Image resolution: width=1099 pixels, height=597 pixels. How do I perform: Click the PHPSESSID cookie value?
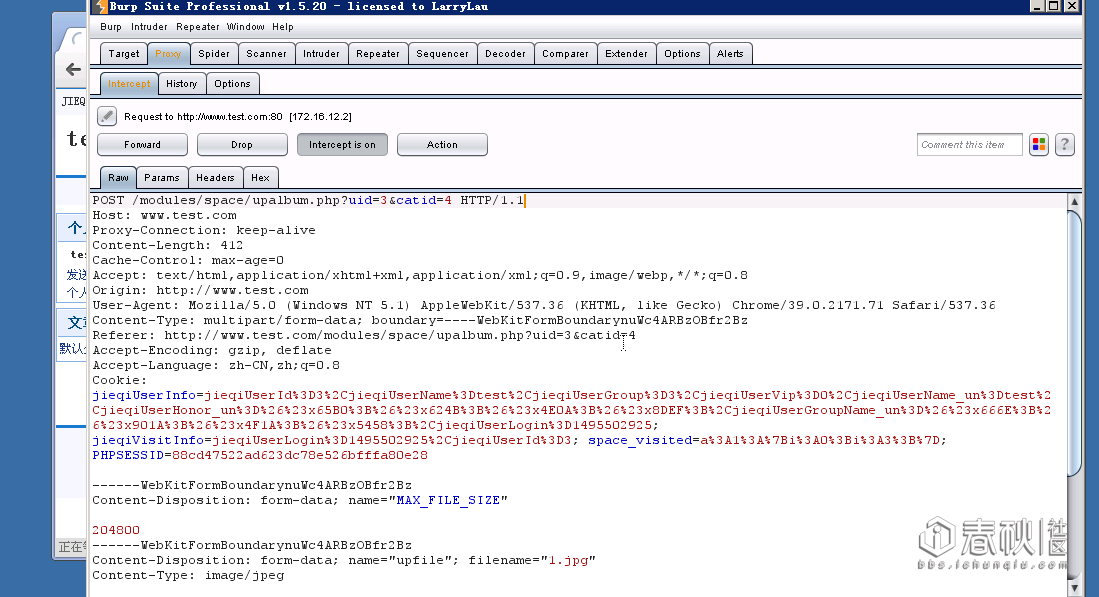tap(300, 455)
